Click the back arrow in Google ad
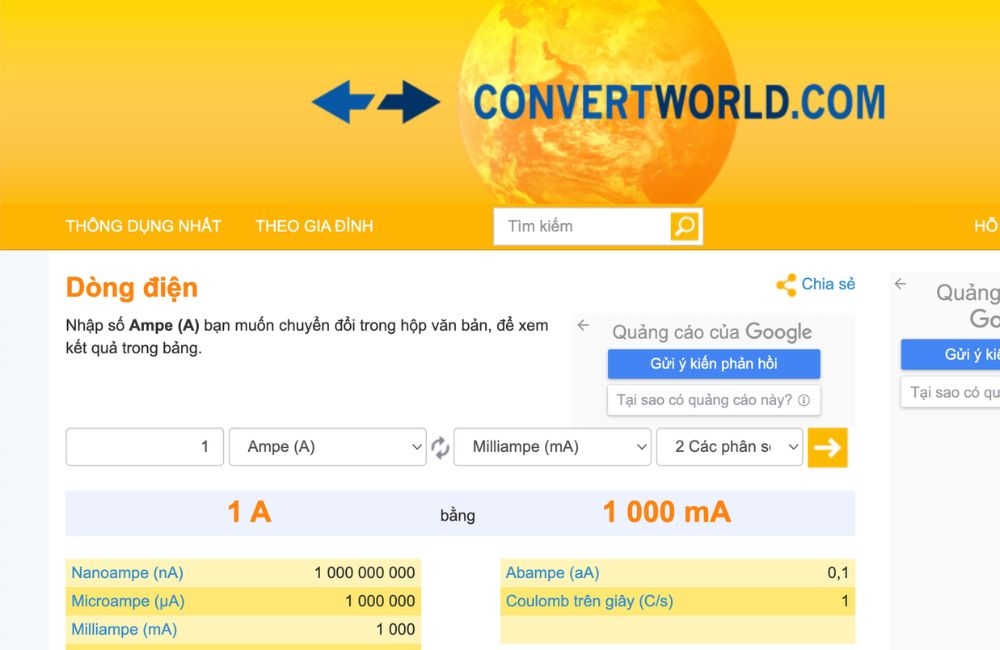This screenshot has width=1000, height=650. point(583,325)
